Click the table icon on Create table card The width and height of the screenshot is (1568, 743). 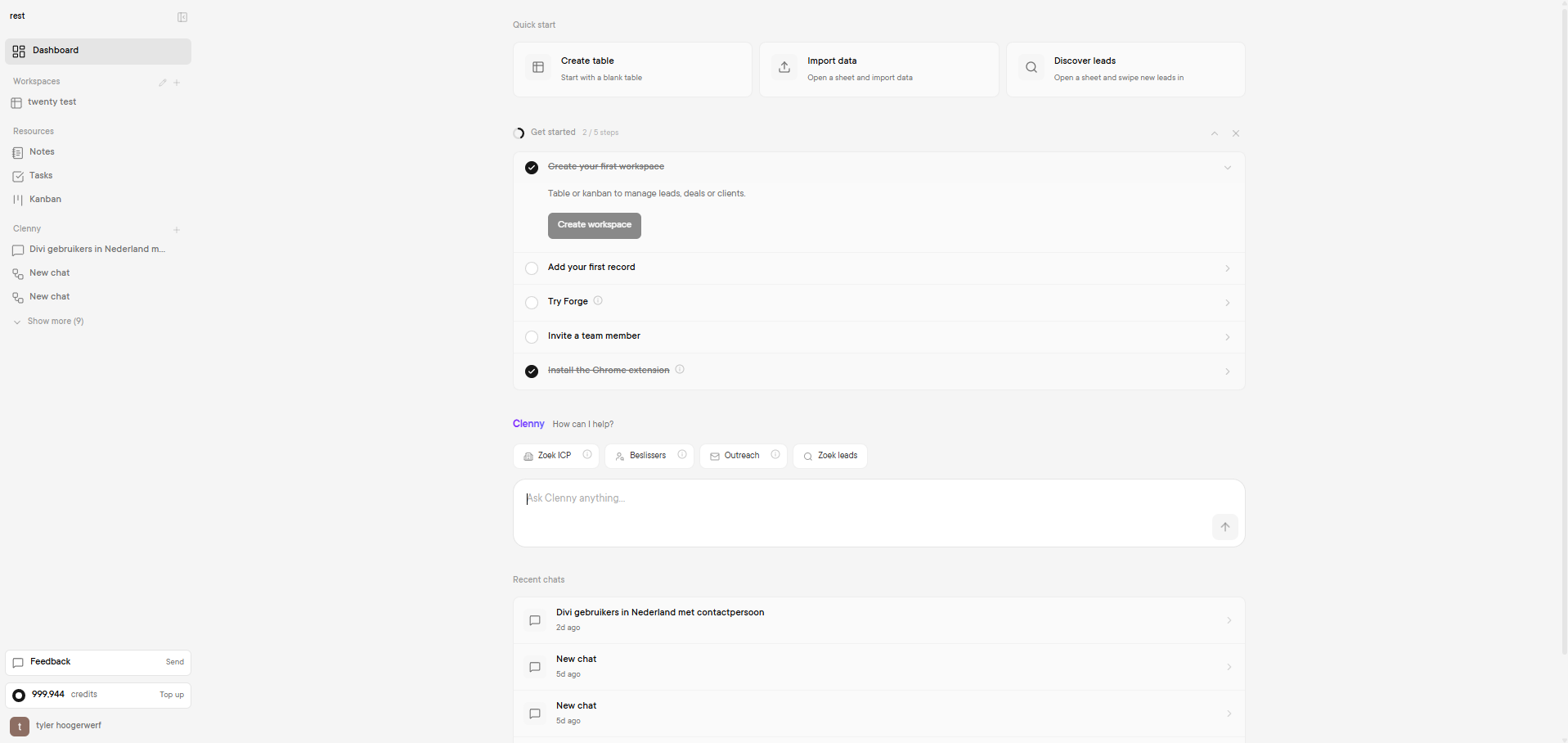(x=538, y=68)
